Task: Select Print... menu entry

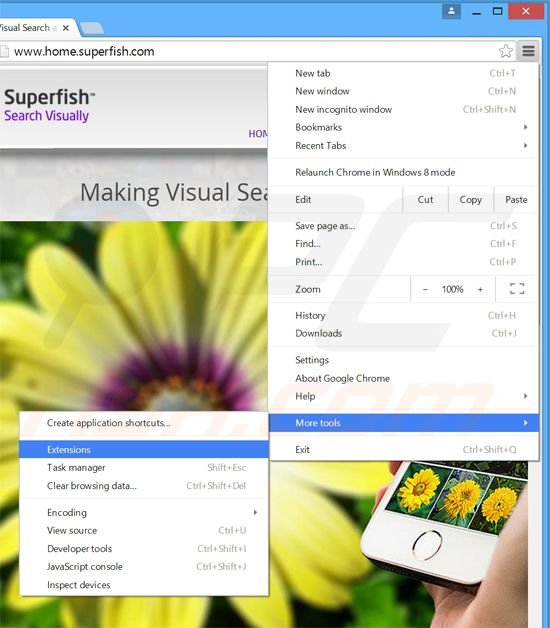Action: (x=404, y=262)
